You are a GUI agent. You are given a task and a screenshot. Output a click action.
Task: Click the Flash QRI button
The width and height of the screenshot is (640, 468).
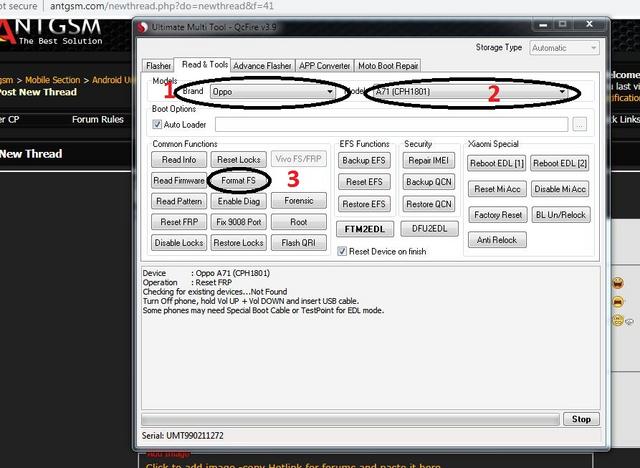tap(299, 243)
